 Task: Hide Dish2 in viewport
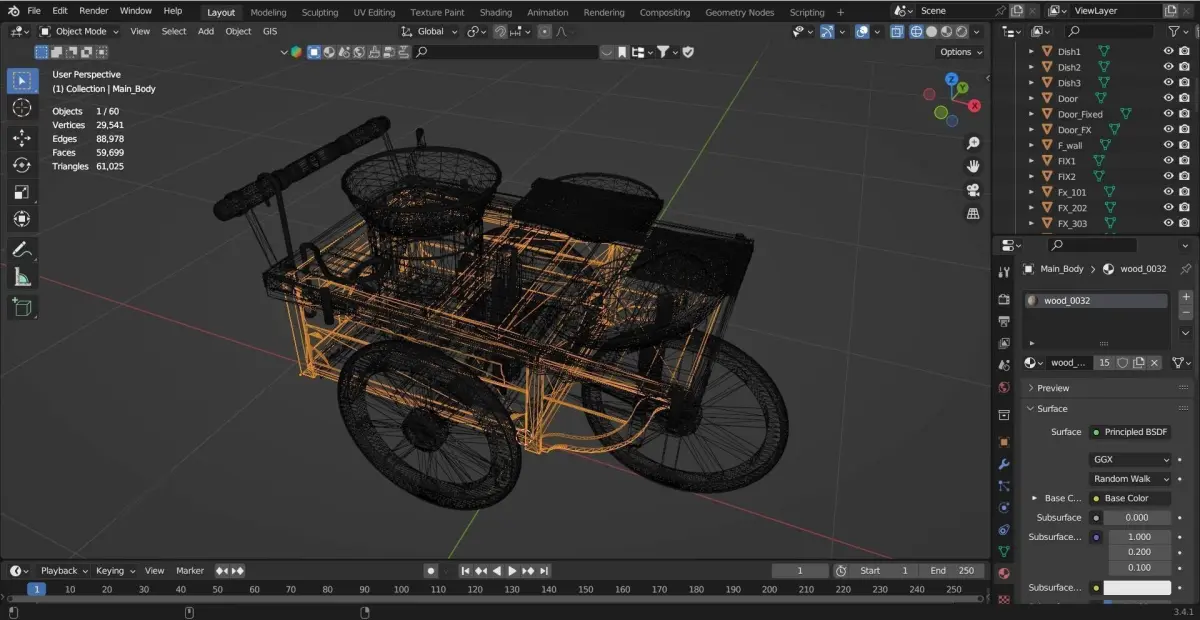(1168, 67)
